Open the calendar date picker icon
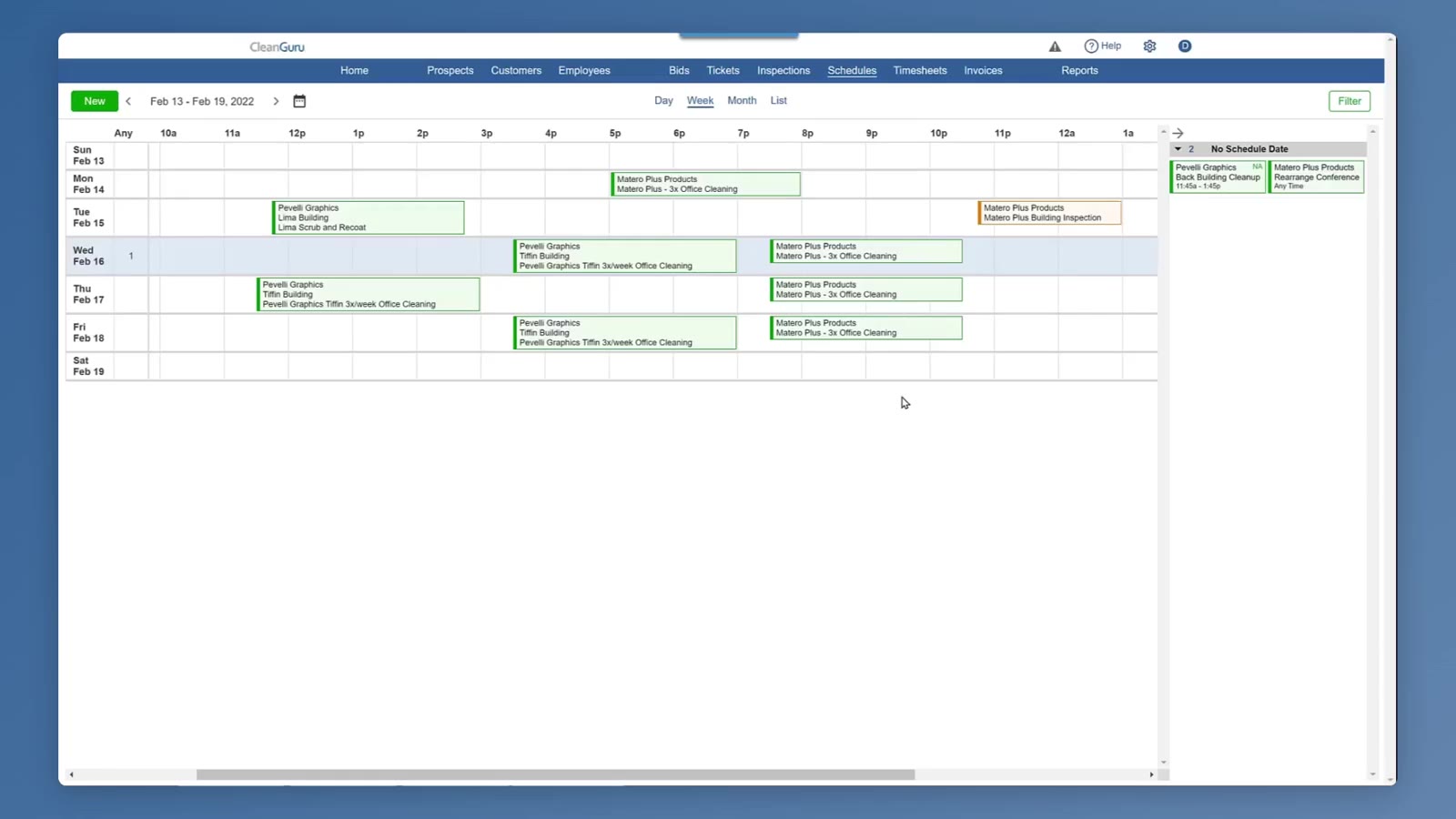This screenshot has width=1456, height=819. [299, 101]
